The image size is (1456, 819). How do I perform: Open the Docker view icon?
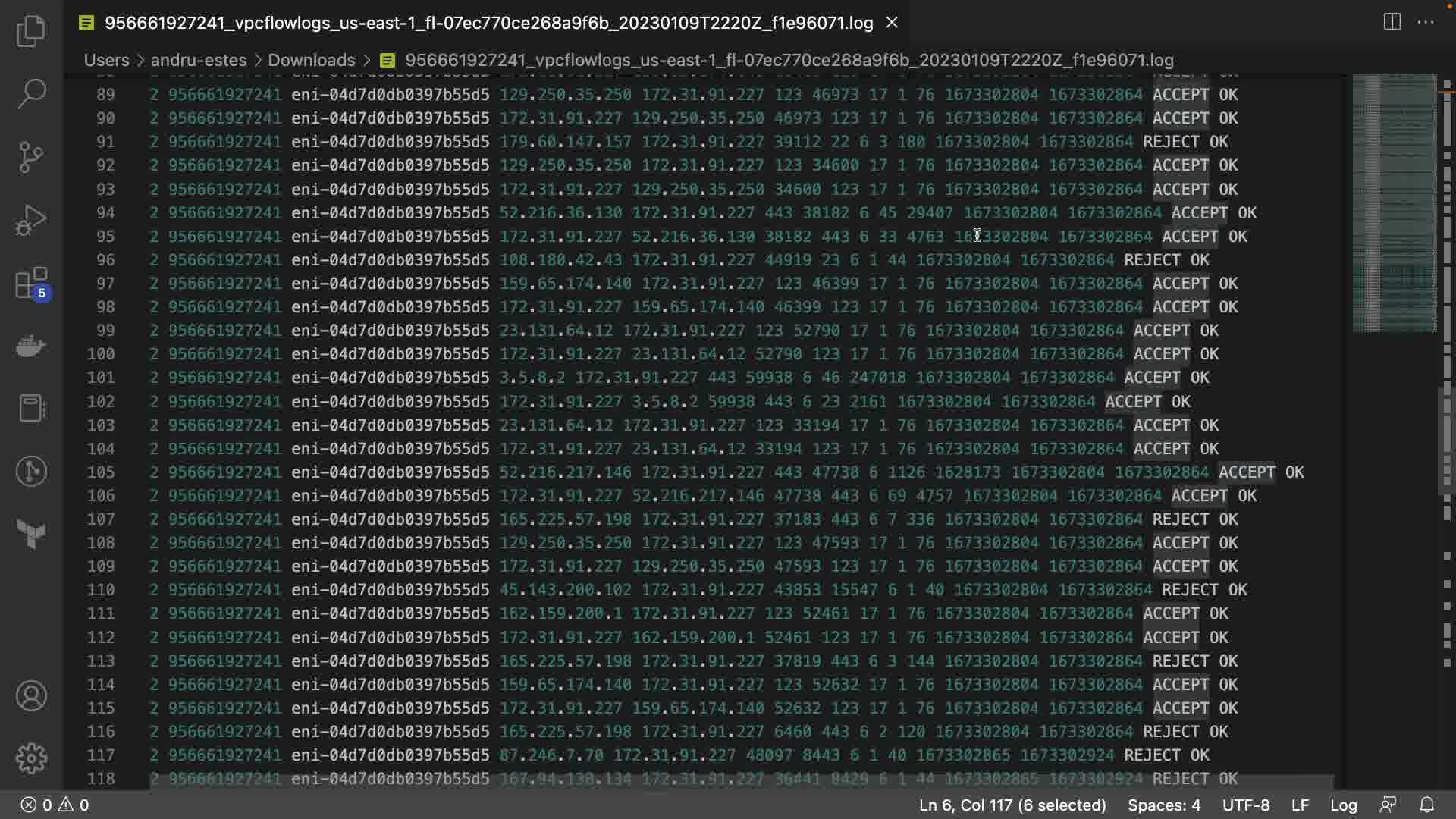click(x=31, y=347)
